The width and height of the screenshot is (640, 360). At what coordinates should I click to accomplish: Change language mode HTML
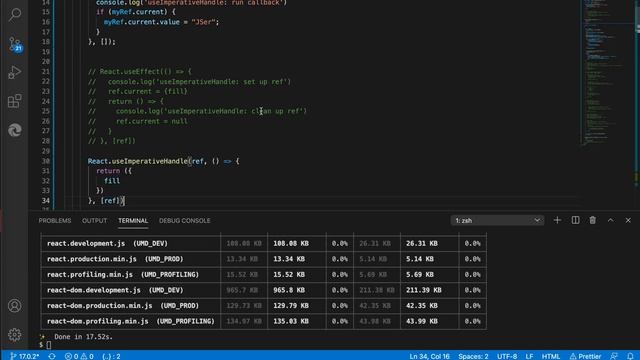551,356
